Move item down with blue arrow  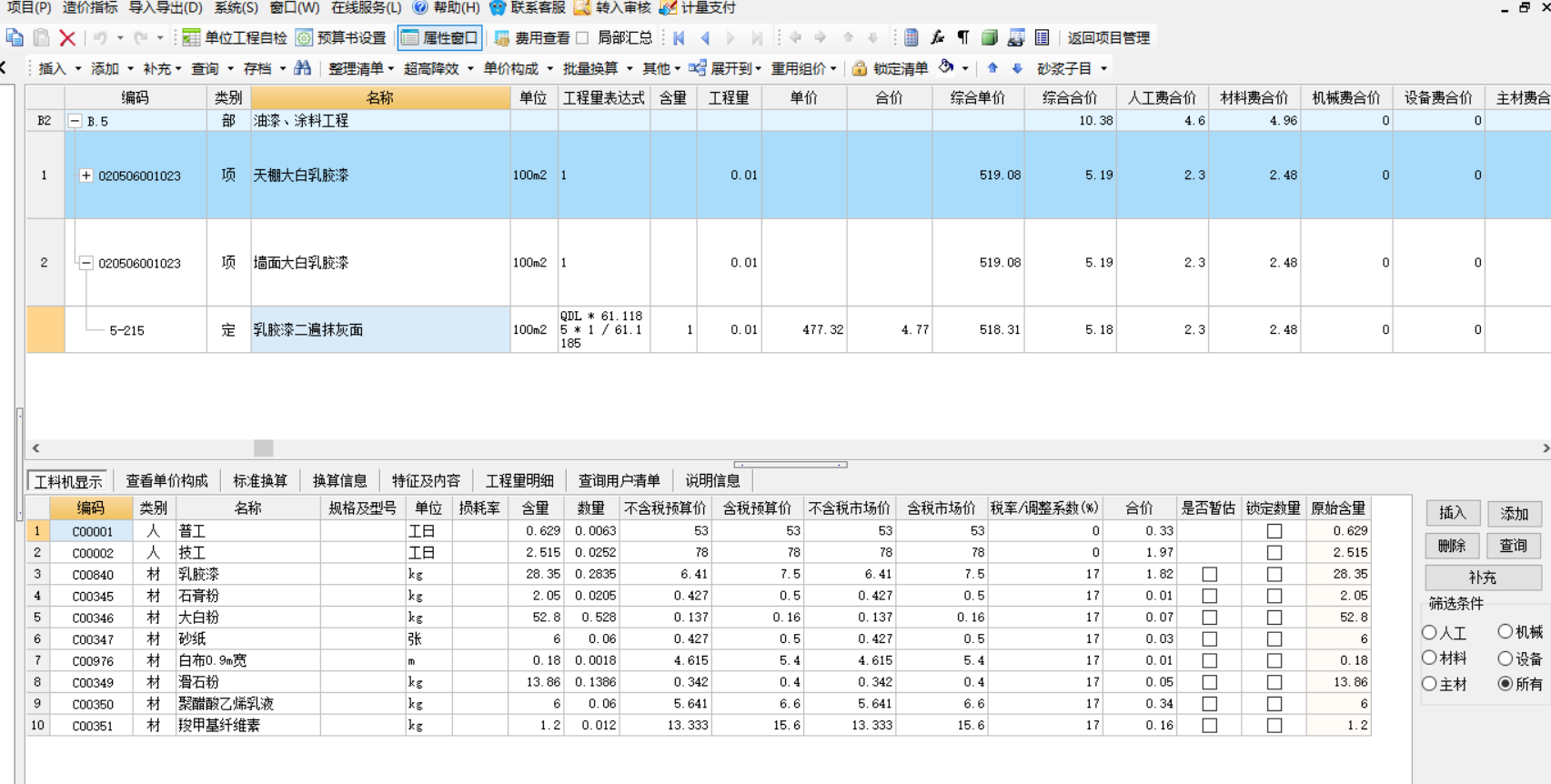[1017, 68]
